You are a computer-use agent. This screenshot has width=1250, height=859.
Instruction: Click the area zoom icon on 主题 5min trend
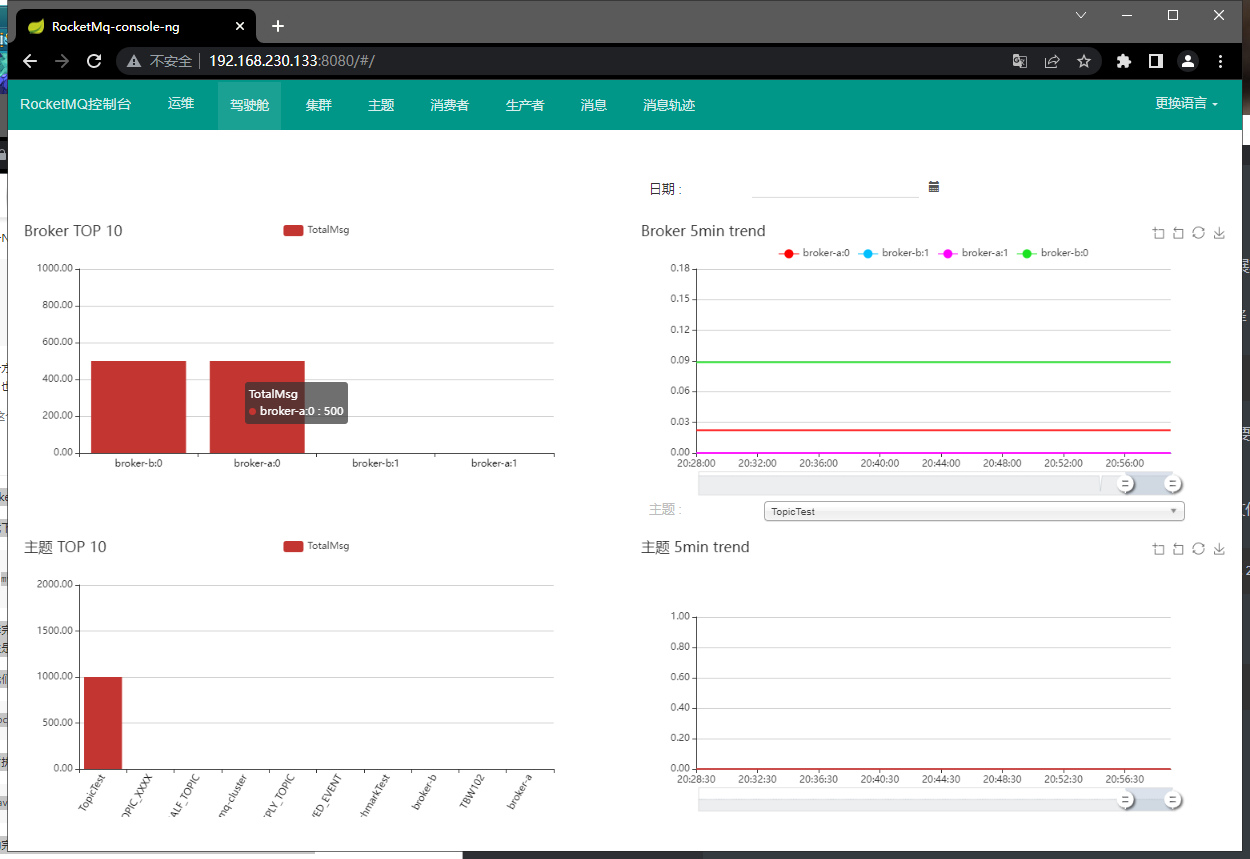click(x=1158, y=549)
